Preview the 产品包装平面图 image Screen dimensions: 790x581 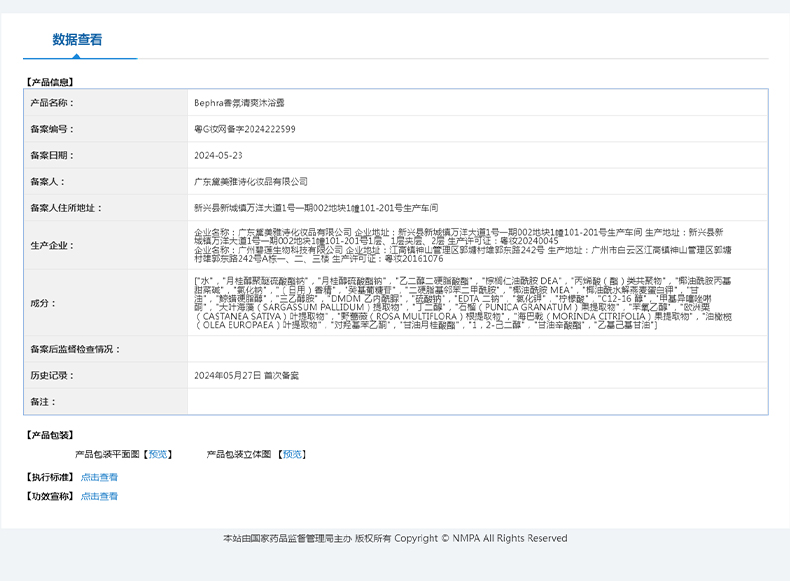pyautogui.click(x=158, y=454)
